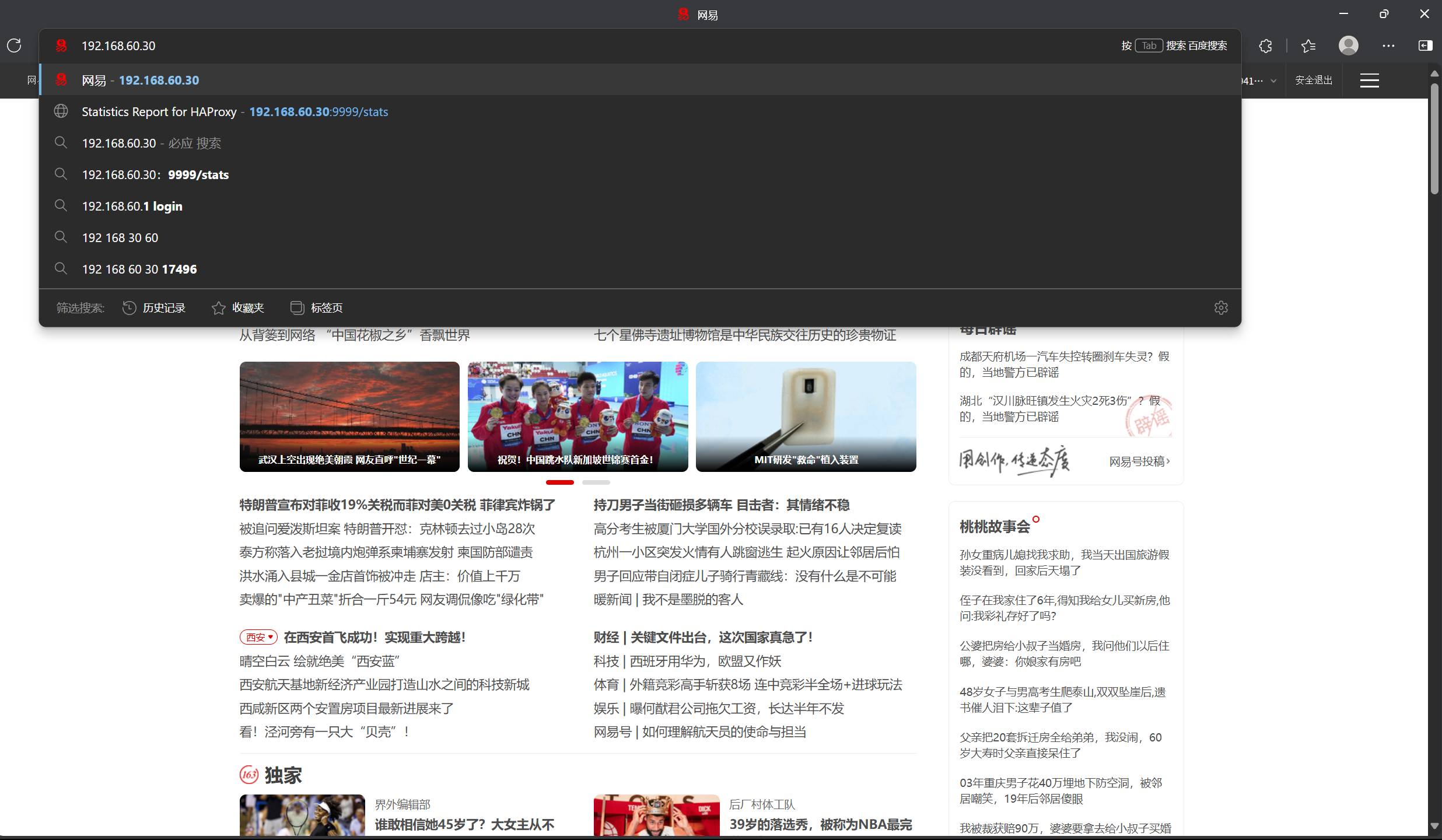1442x840 pixels.
Task: Open story 孙女重病儿媳找我求助
Action: pyautogui.click(x=1065, y=562)
